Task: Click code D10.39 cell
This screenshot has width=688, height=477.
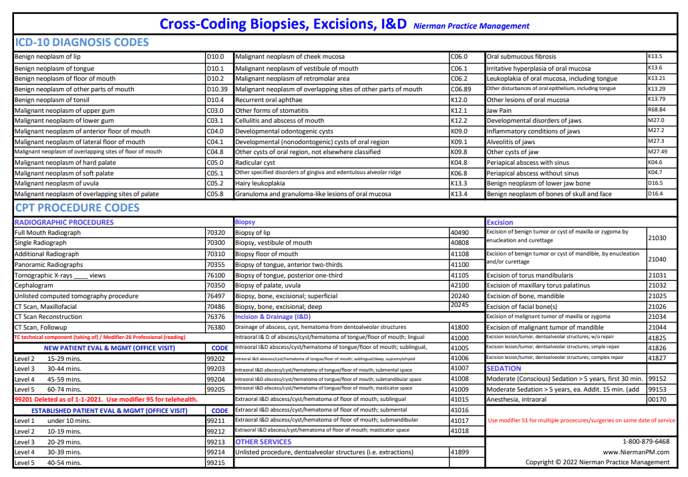Action: (x=217, y=90)
